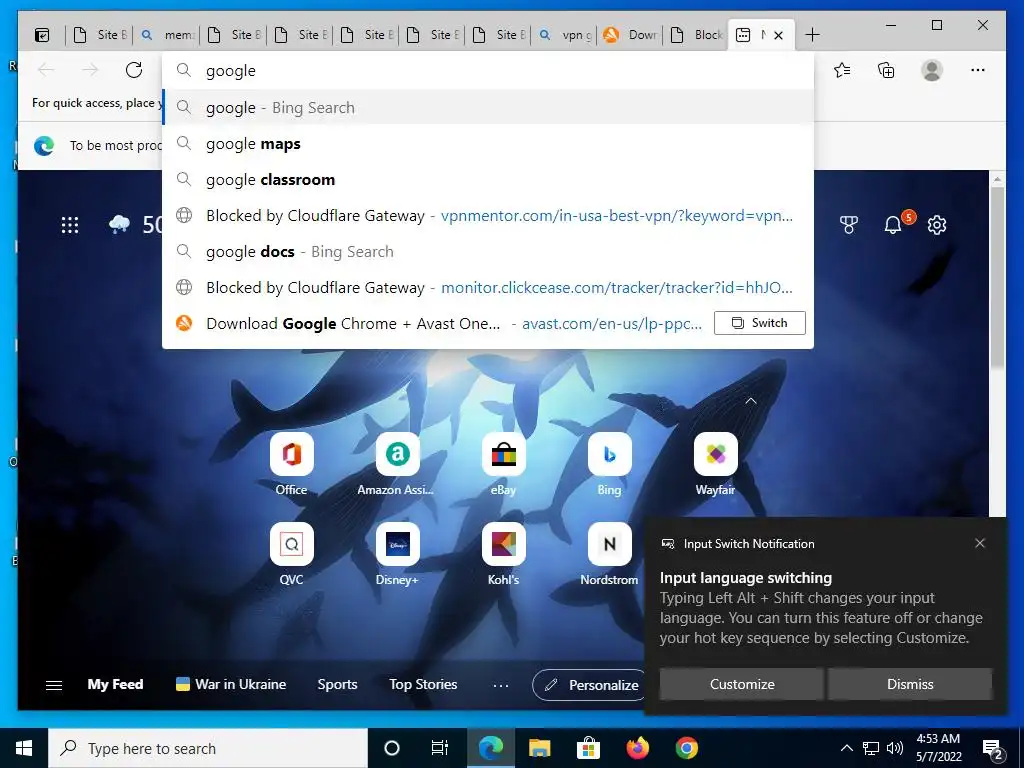Open the weather widget cloud icon

119,225
